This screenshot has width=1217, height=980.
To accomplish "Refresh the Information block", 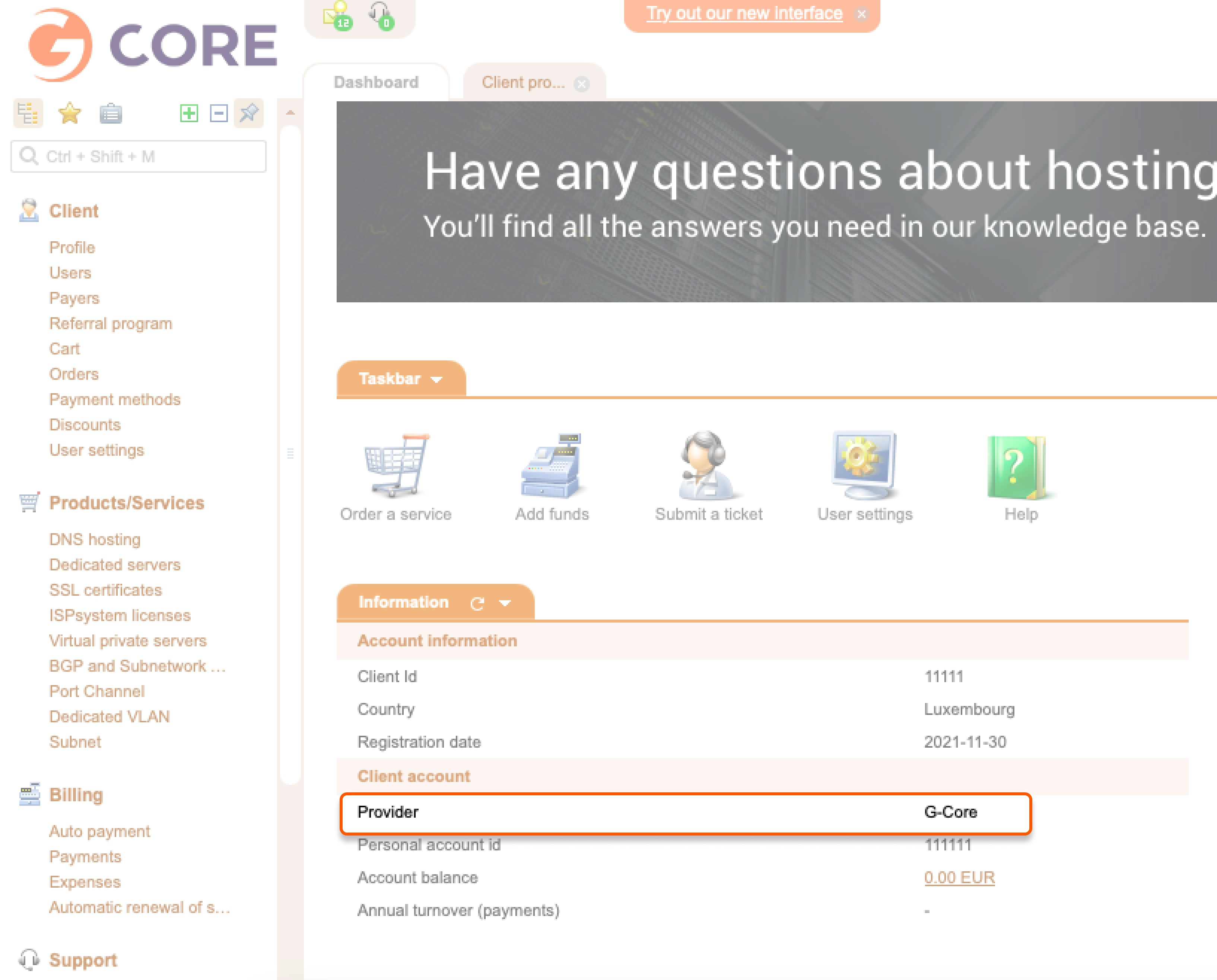I will click(477, 603).
